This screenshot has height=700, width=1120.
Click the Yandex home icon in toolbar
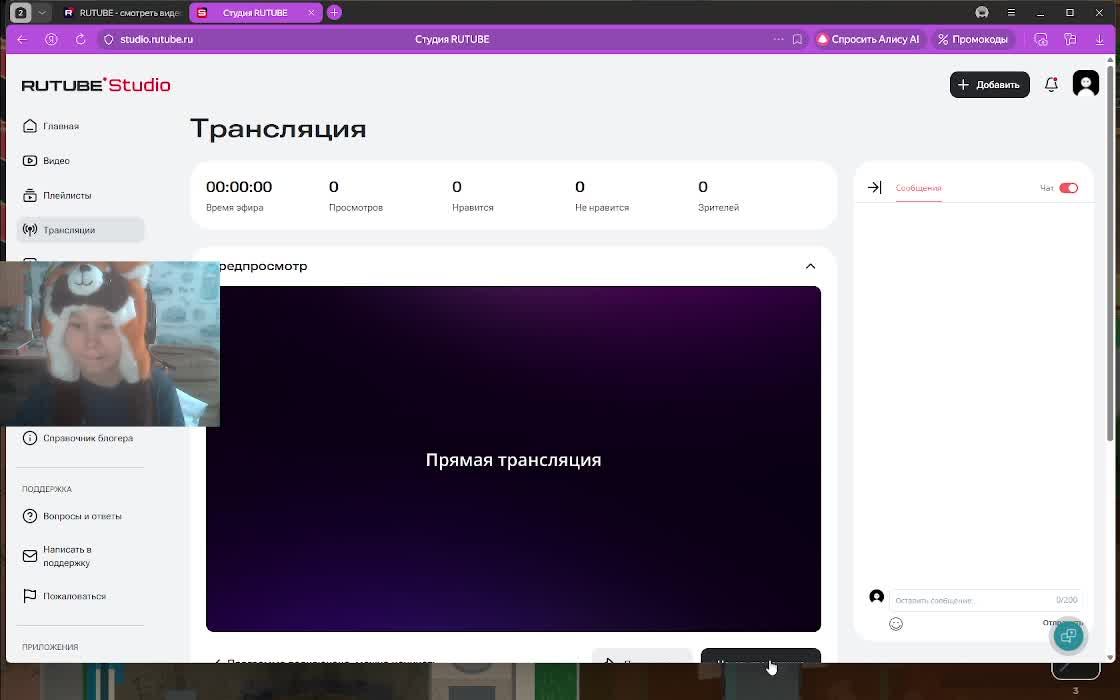51,39
